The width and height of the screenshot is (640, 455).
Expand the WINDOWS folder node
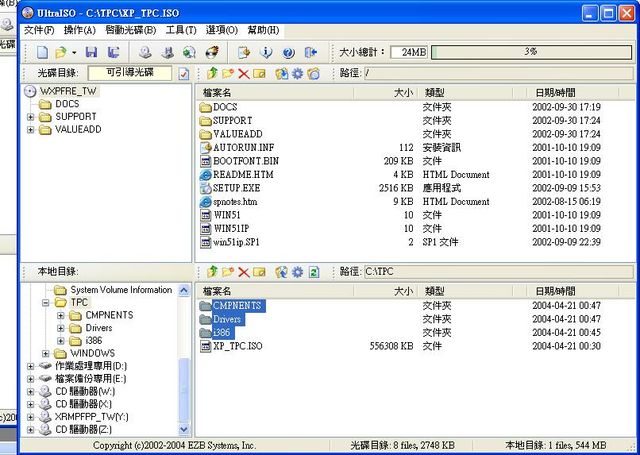(46, 353)
